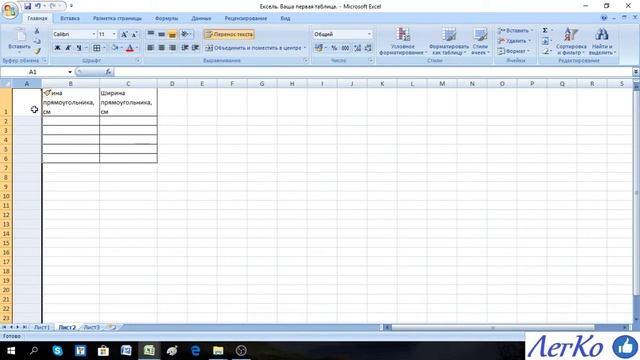Viewport: 640px width, 360px height.
Task: Open the Calibri font name dropdown
Action: pyautogui.click(x=93, y=34)
